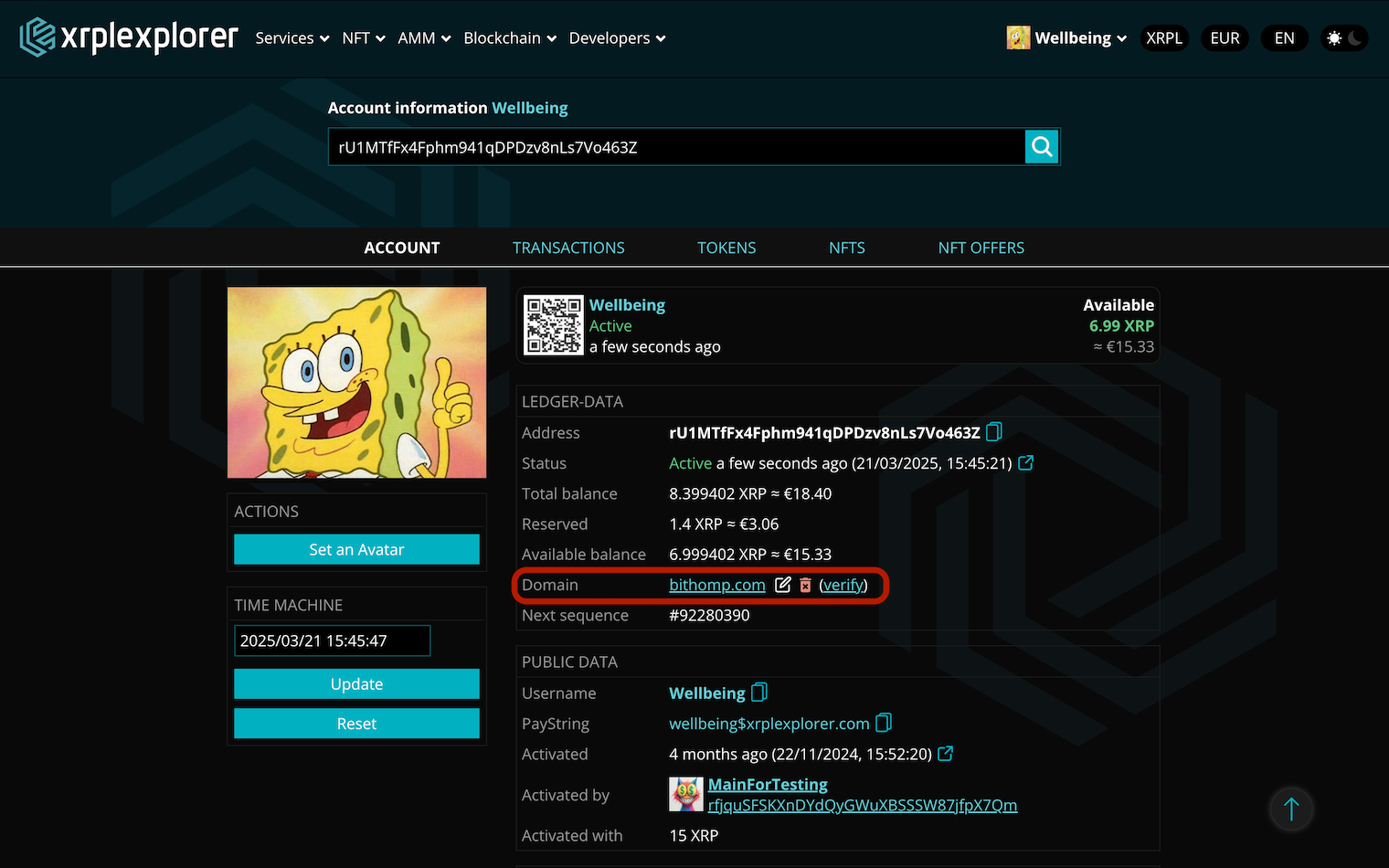
Task: Open the TOKENS tab
Action: coord(726,247)
